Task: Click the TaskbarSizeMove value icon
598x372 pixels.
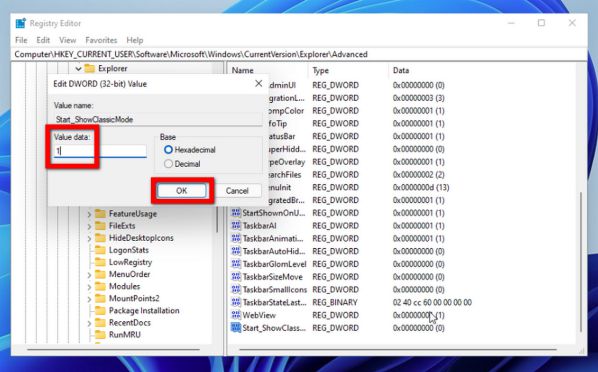Action: click(236, 277)
